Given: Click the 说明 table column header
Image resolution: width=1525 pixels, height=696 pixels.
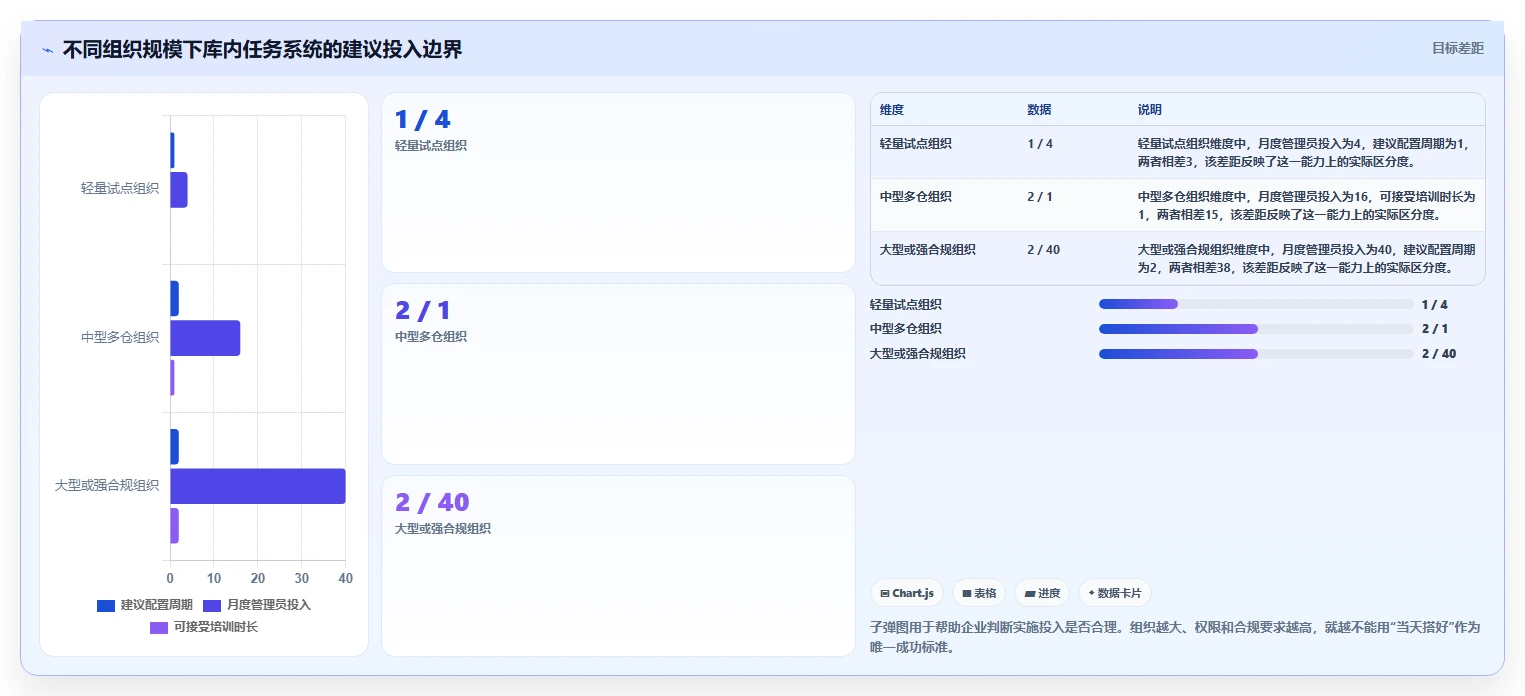Looking at the screenshot, I should pyautogui.click(x=1150, y=110).
